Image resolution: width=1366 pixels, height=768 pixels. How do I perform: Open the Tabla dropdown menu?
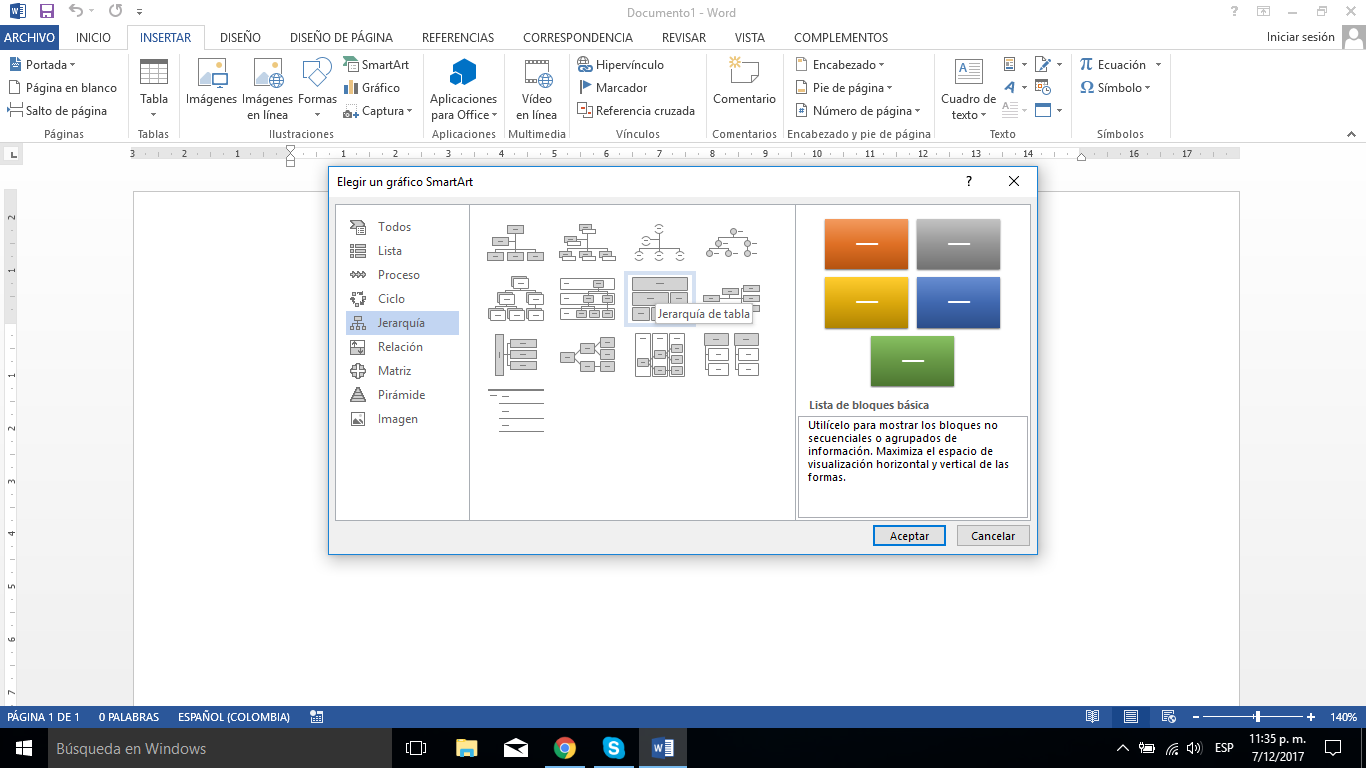point(154,88)
